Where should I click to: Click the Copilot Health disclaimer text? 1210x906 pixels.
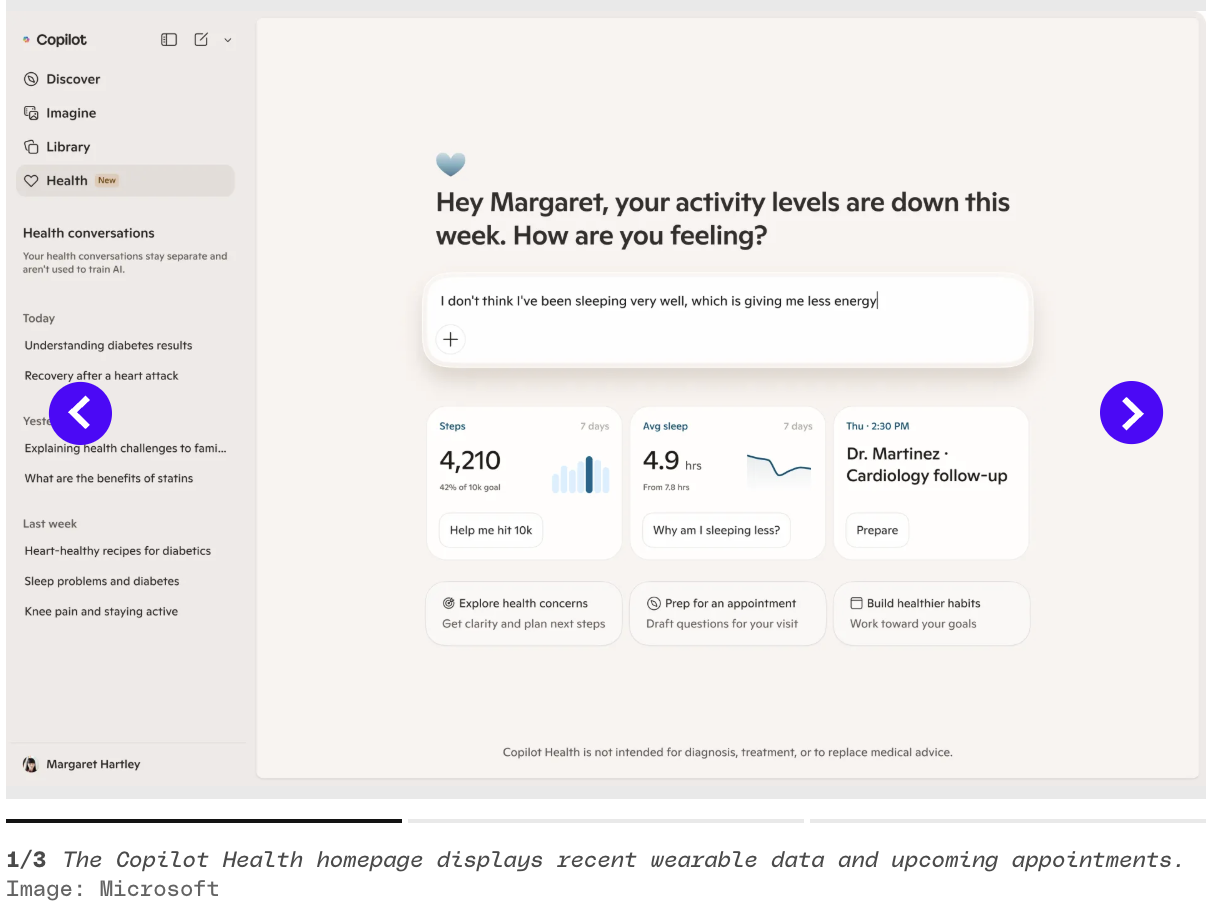tap(728, 752)
